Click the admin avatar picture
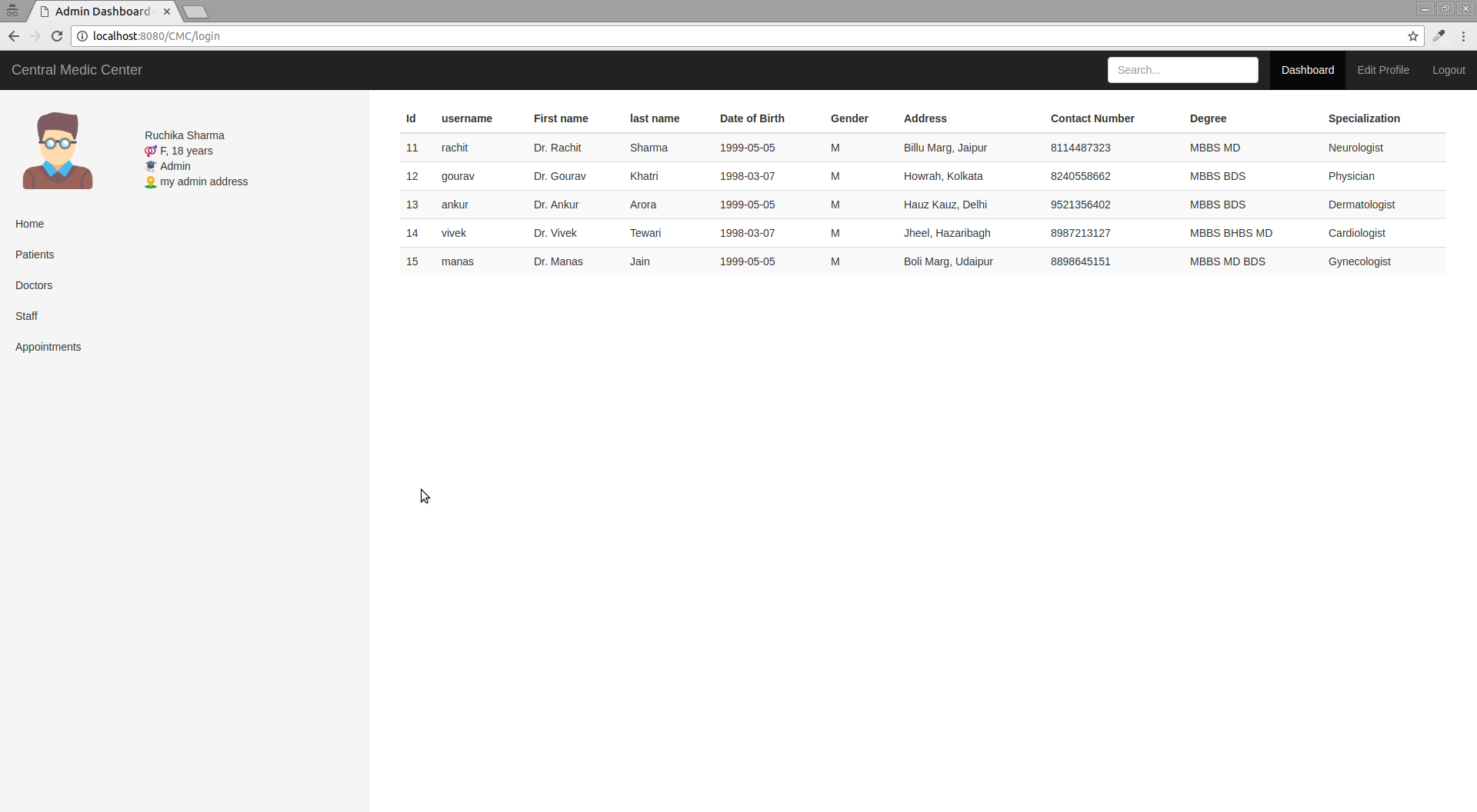The image size is (1477, 812). coord(58,151)
